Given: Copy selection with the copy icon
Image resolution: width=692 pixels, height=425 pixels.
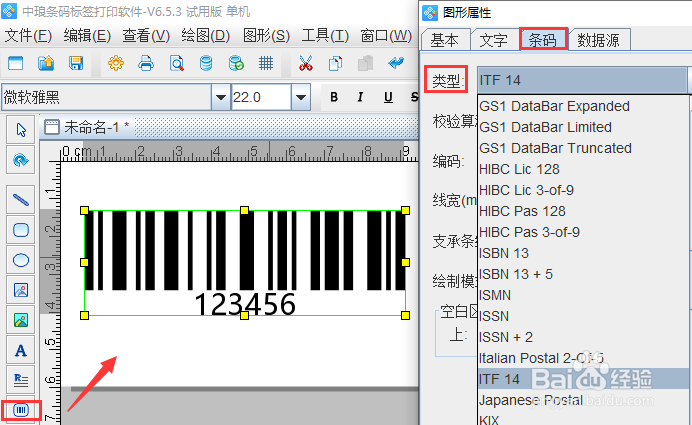Looking at the screenshot, I should (335, 63).
